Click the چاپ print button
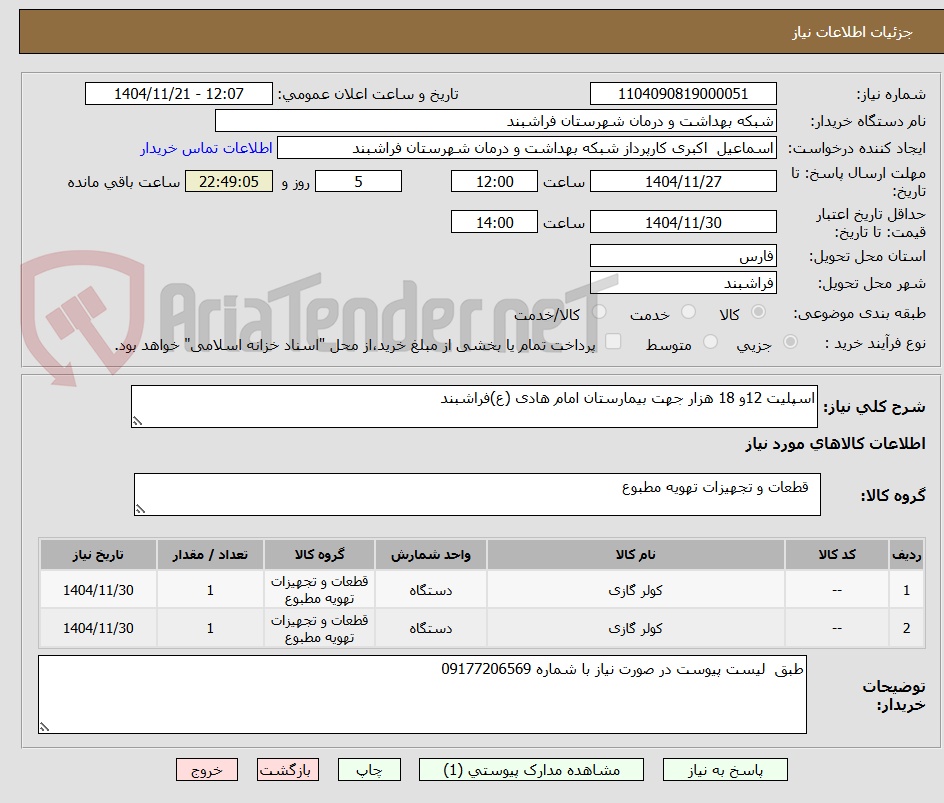The height and width of the screenshot is (803, 944). [x=369, y=770]
